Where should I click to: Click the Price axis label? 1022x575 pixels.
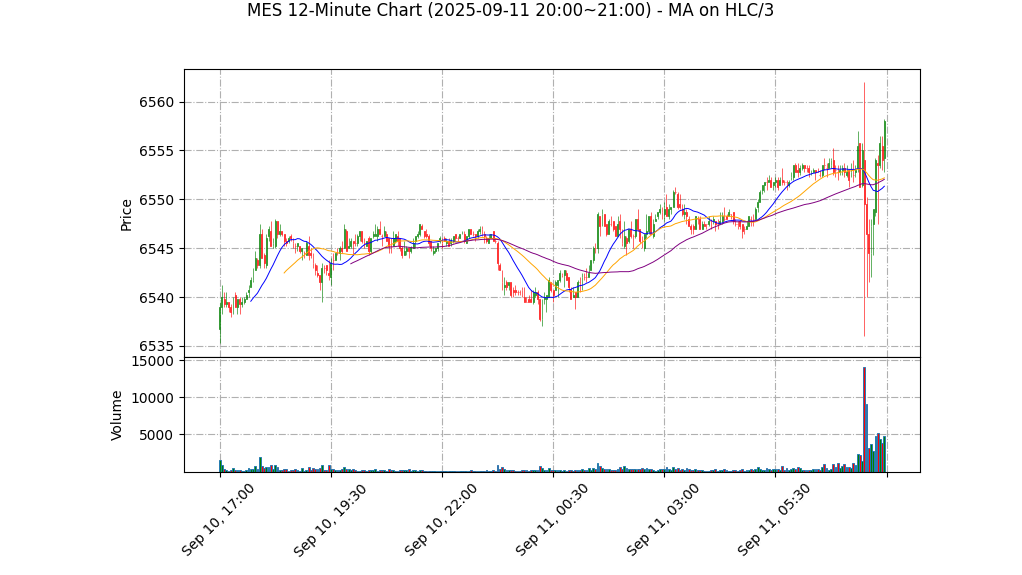click(x=126, y=215)
